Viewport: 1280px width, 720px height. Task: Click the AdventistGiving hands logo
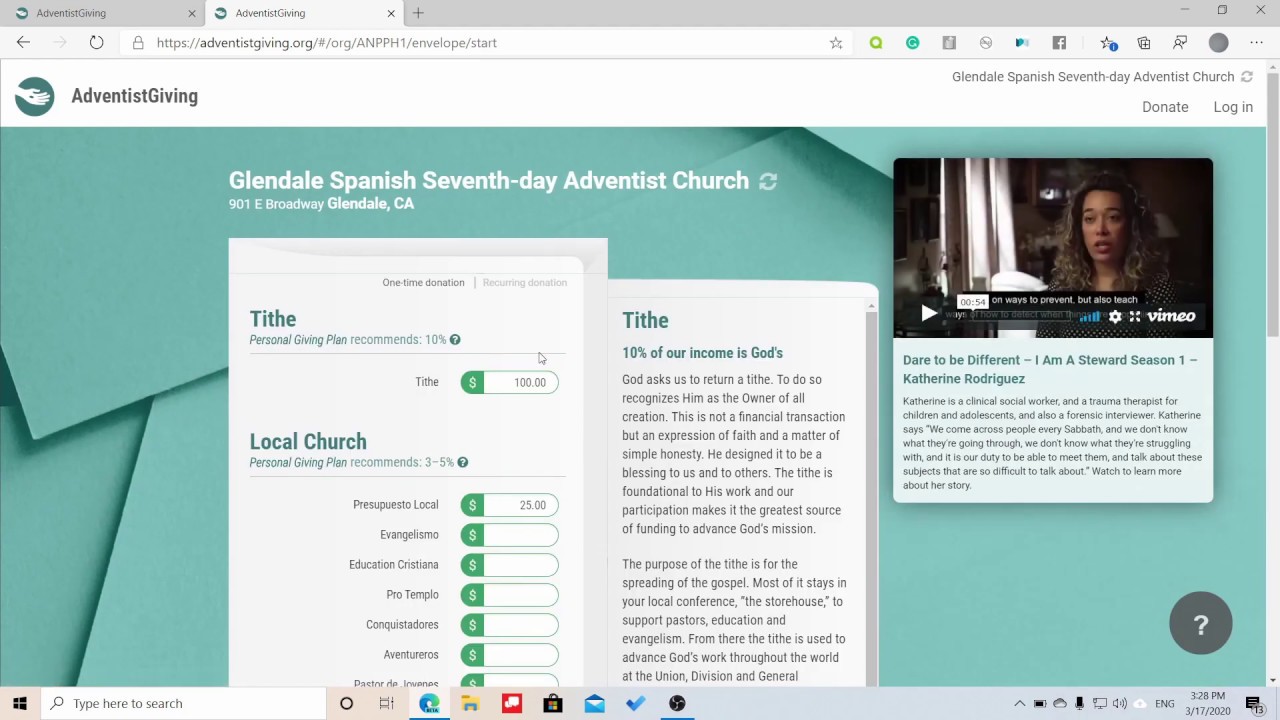pyautogui.click(x=35, y=97)
